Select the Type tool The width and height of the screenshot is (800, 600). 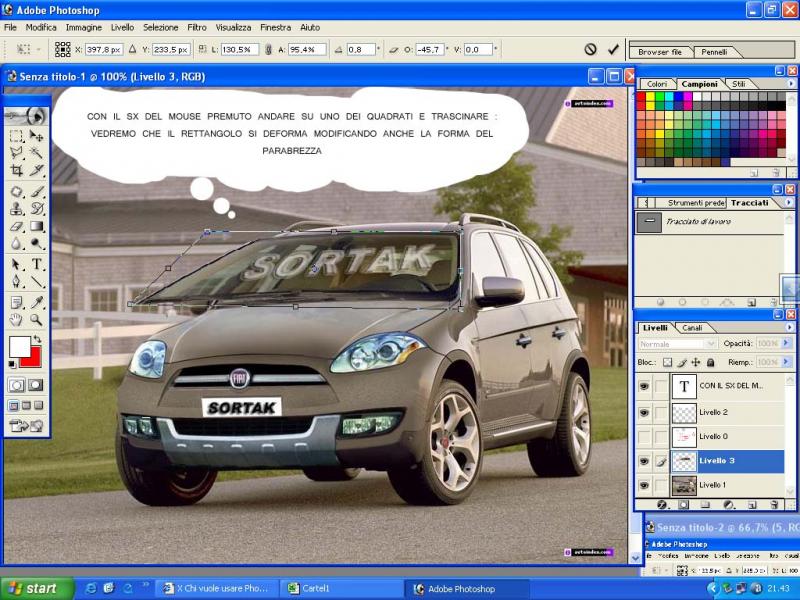(x=36, y=264)
